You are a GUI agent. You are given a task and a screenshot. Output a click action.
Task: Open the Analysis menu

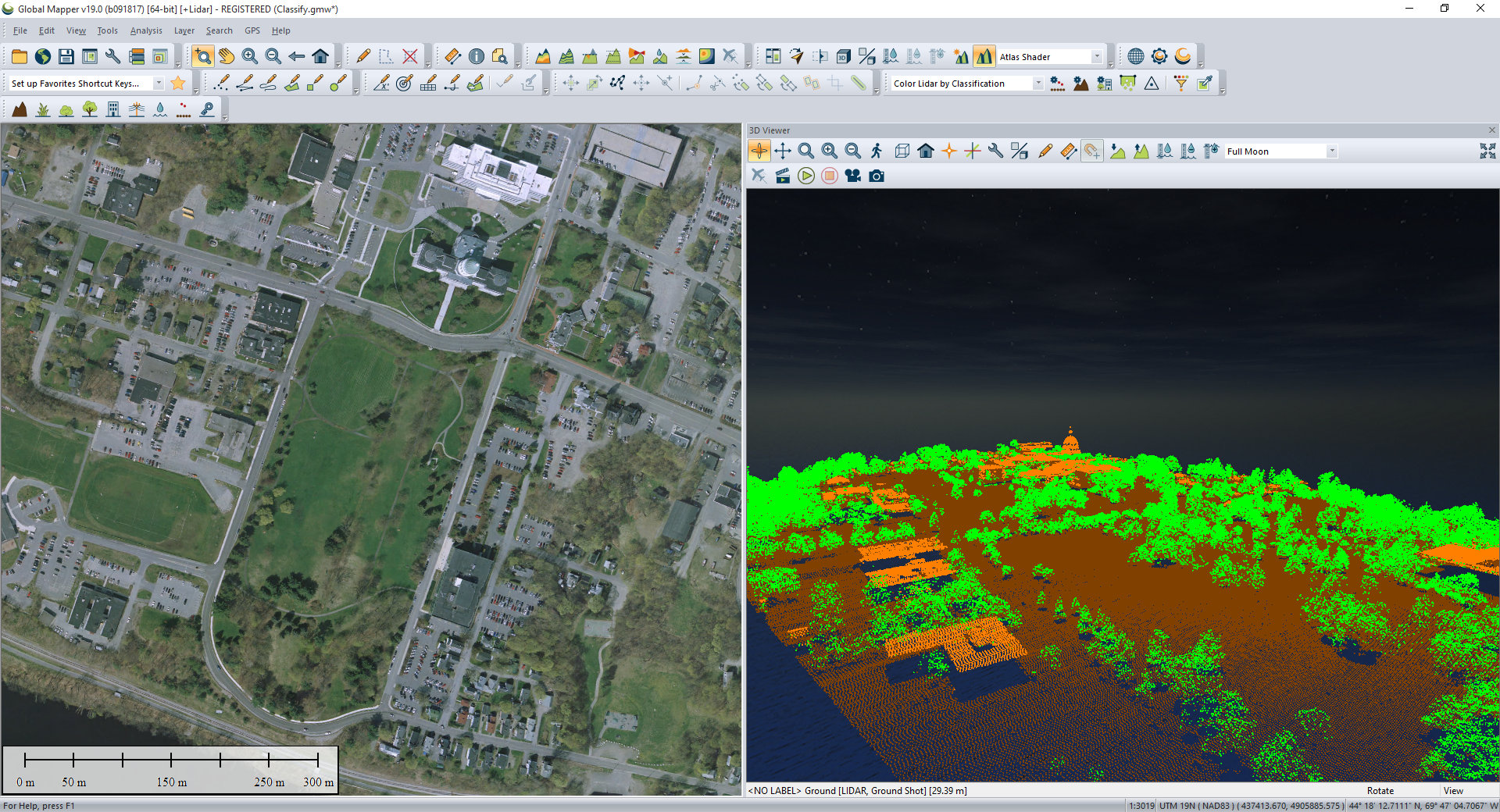145,31
